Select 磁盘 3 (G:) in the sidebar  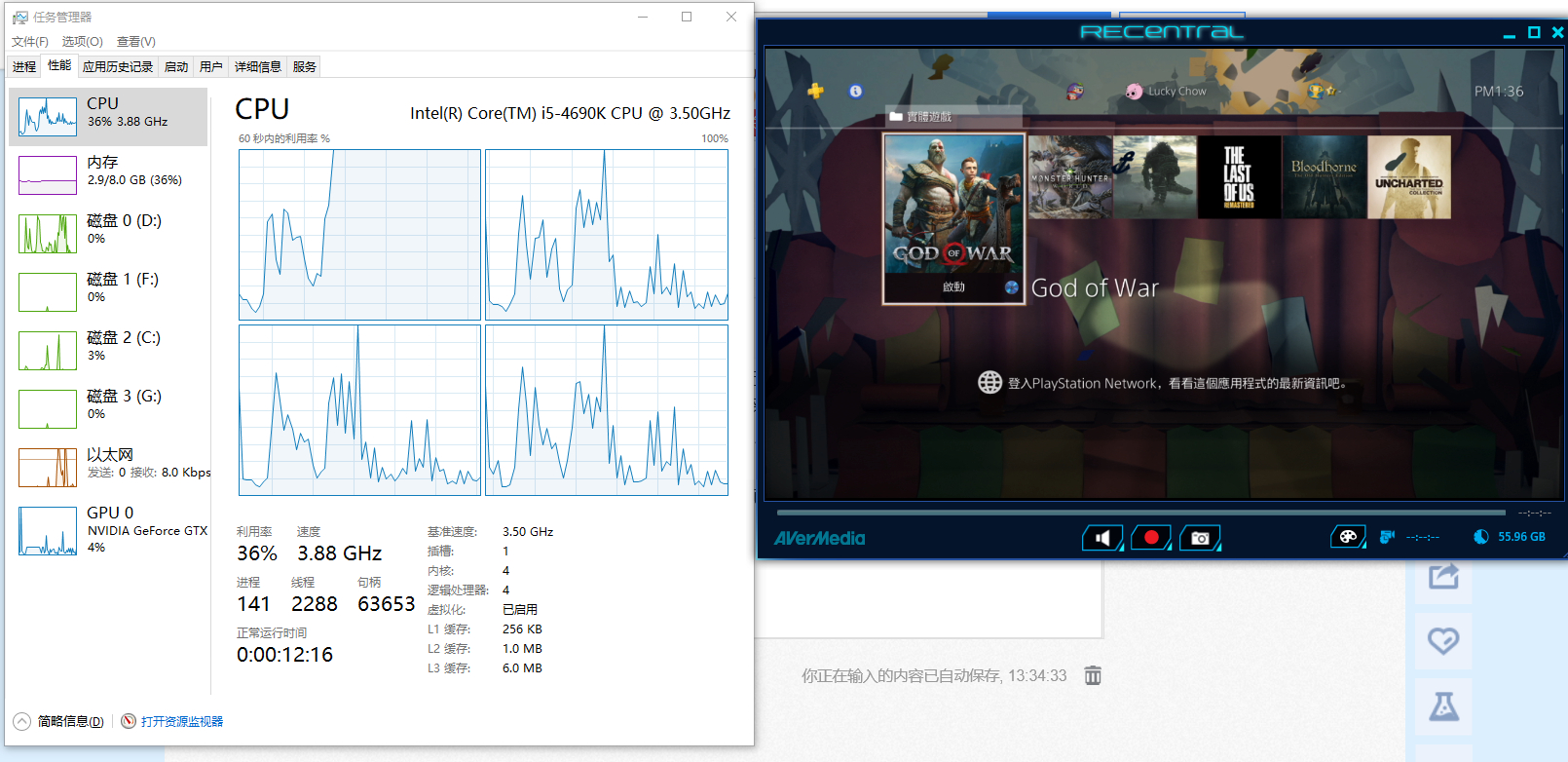point(108,409)
